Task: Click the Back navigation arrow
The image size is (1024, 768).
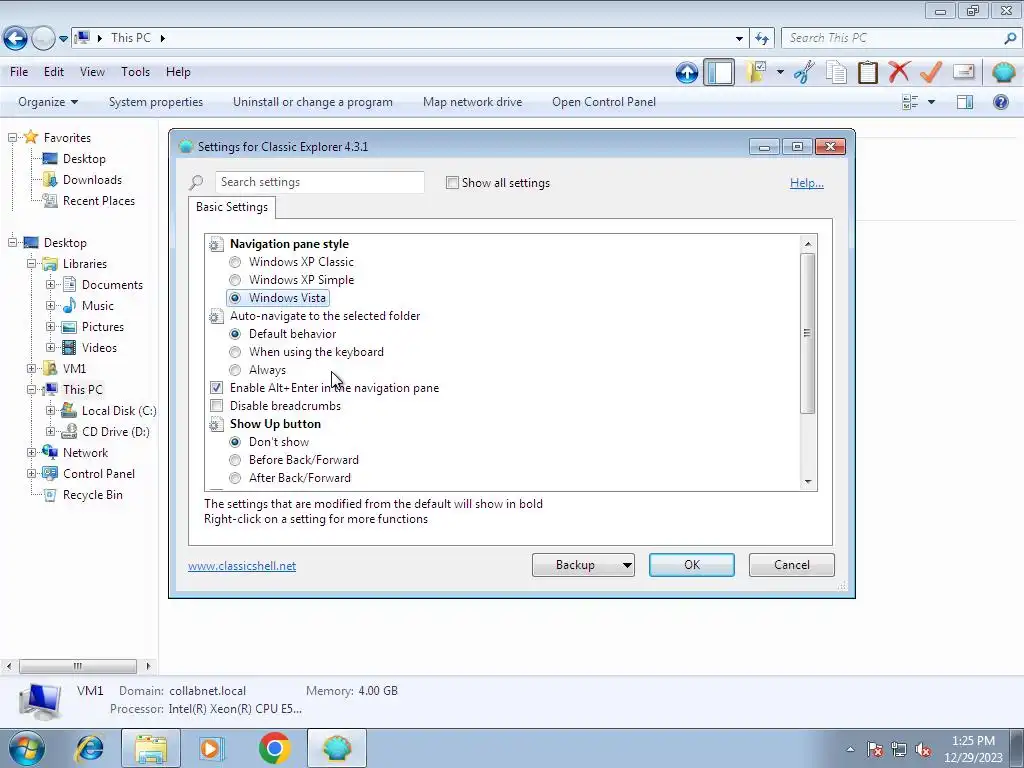Action: (15, 39)
